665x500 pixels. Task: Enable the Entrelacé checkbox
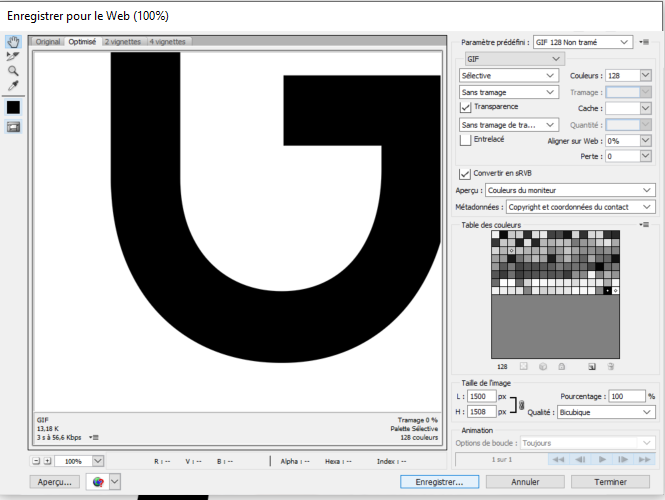[465, 140]
